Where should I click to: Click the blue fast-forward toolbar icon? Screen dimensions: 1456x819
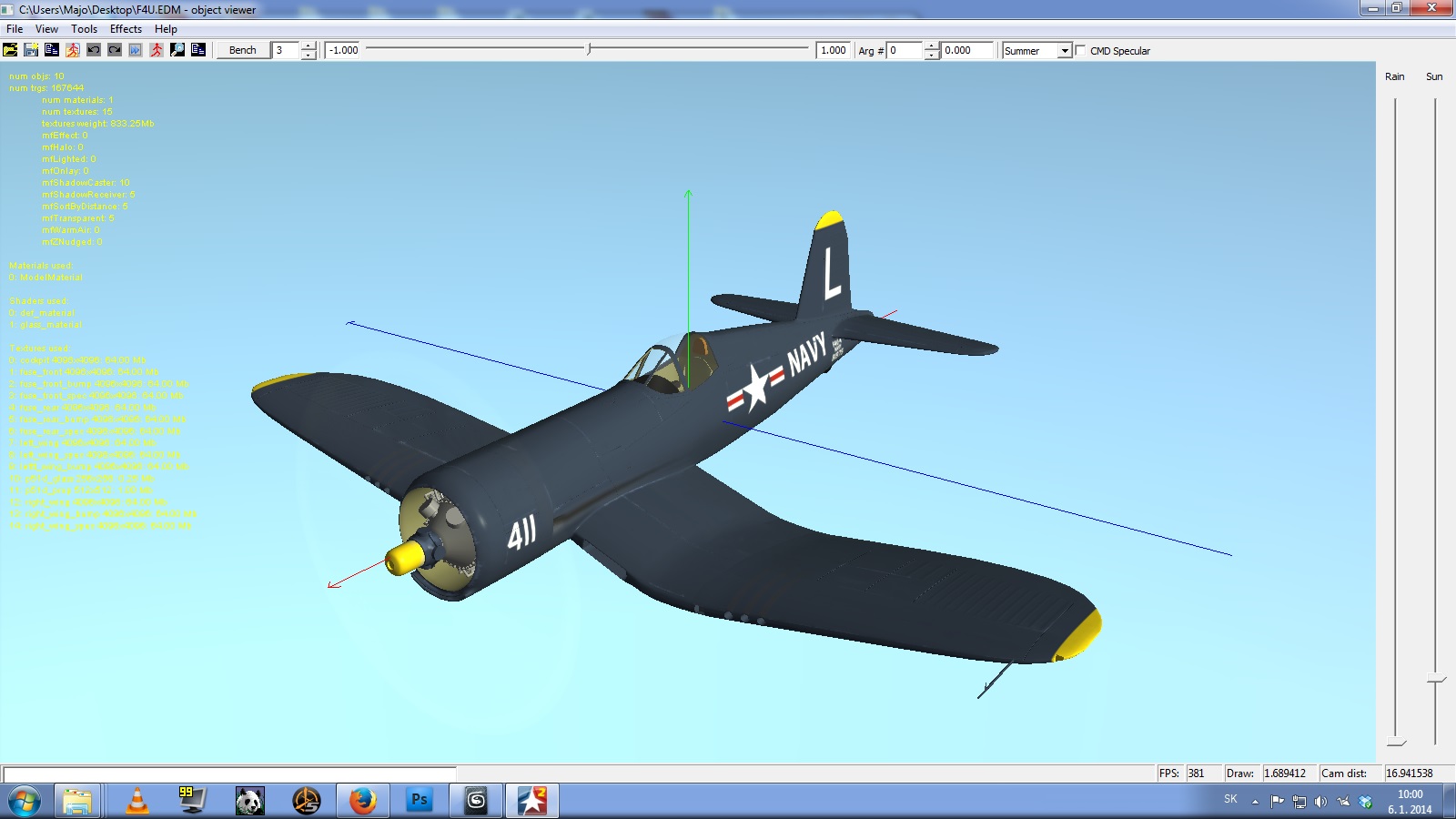(x=136, y=50)
